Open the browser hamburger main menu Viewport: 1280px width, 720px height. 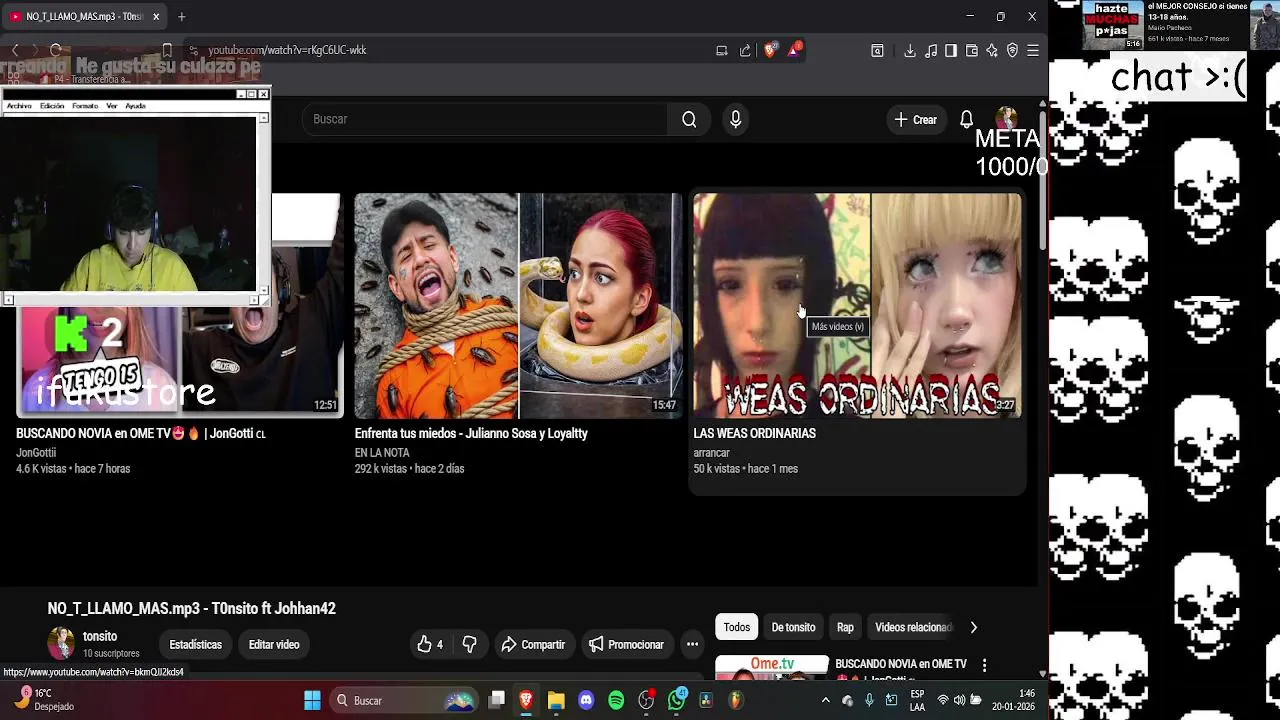coord(1033,50)
